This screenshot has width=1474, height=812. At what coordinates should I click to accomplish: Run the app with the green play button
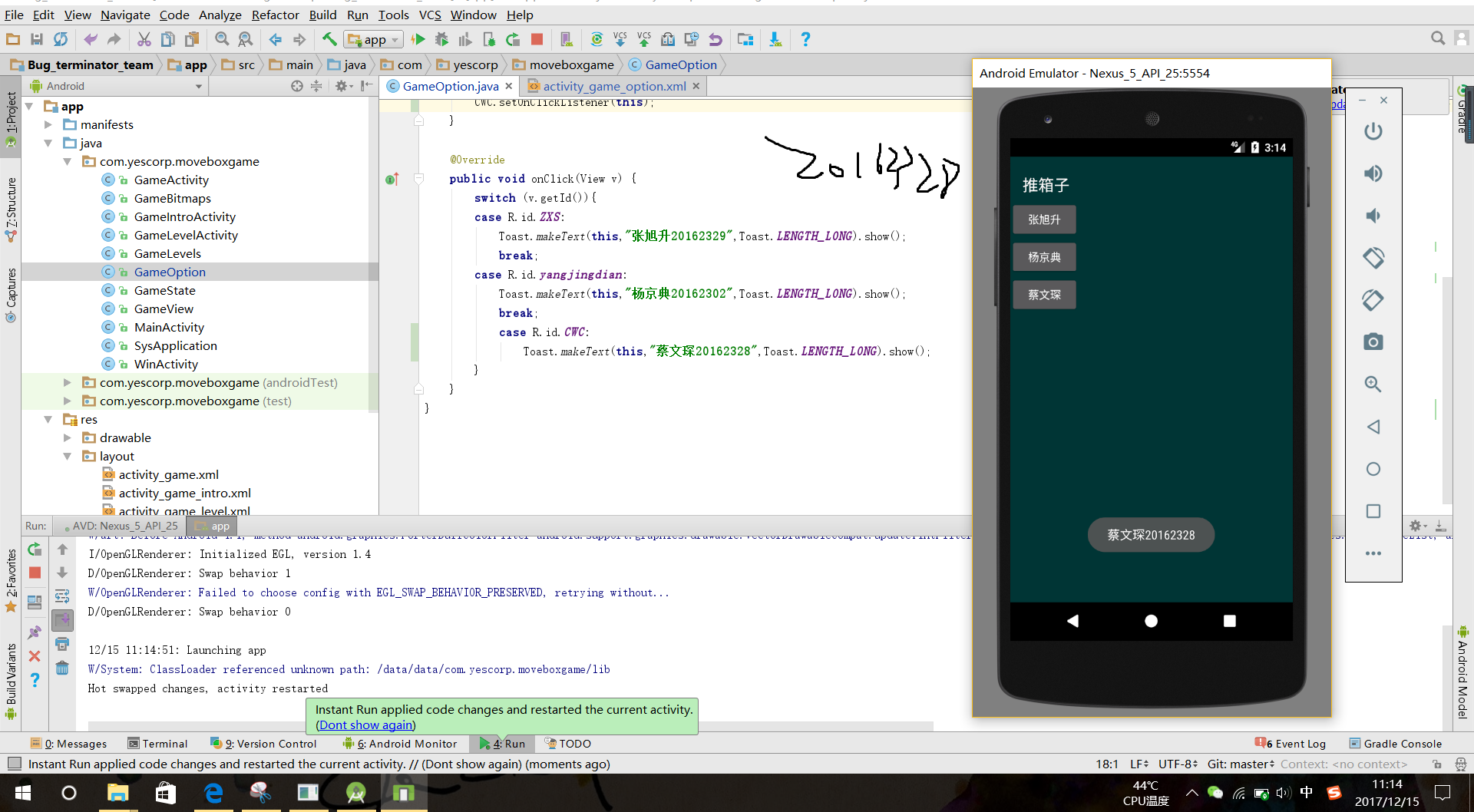coord(418,39)
